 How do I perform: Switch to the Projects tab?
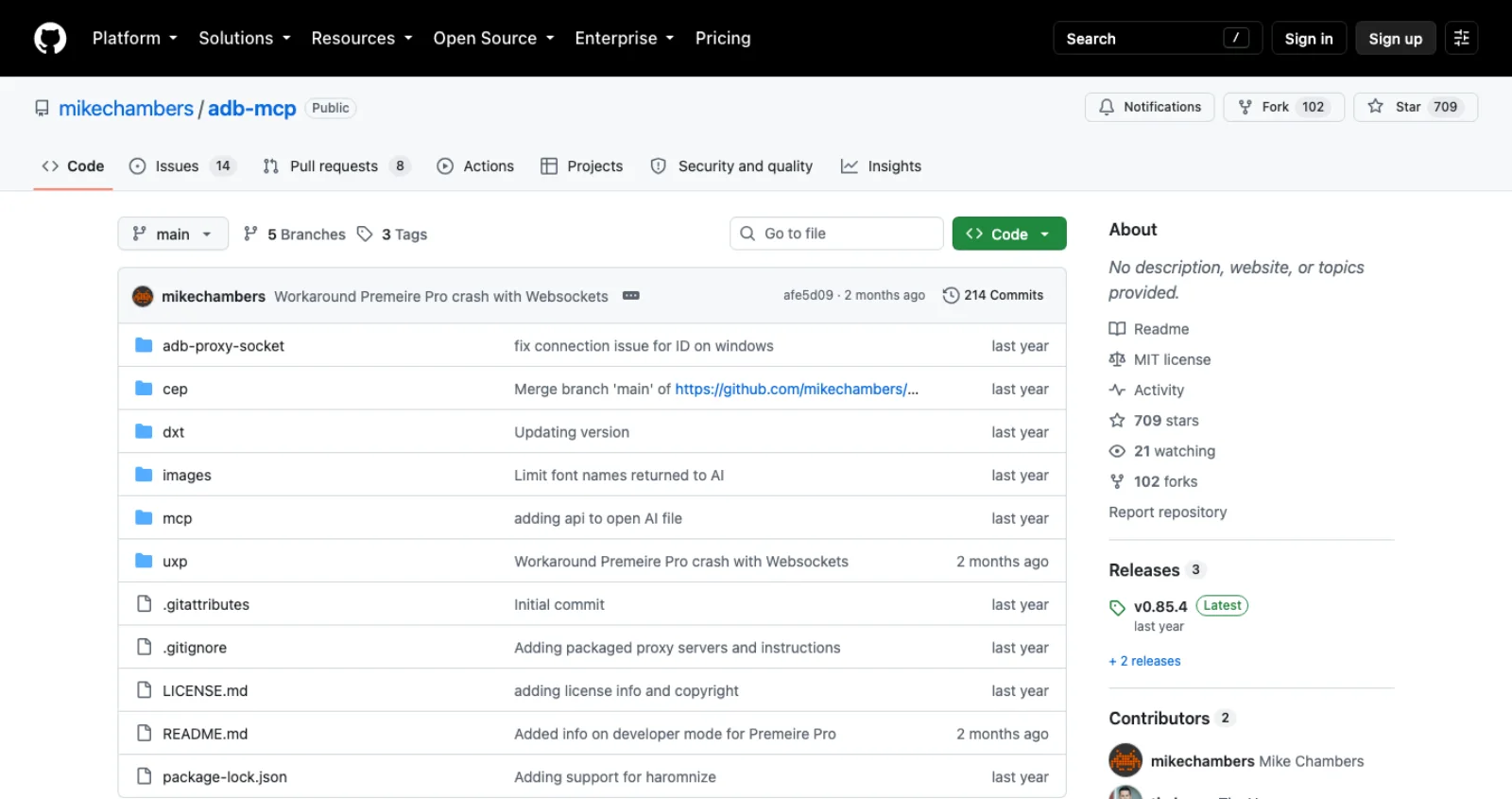[582, 166]
